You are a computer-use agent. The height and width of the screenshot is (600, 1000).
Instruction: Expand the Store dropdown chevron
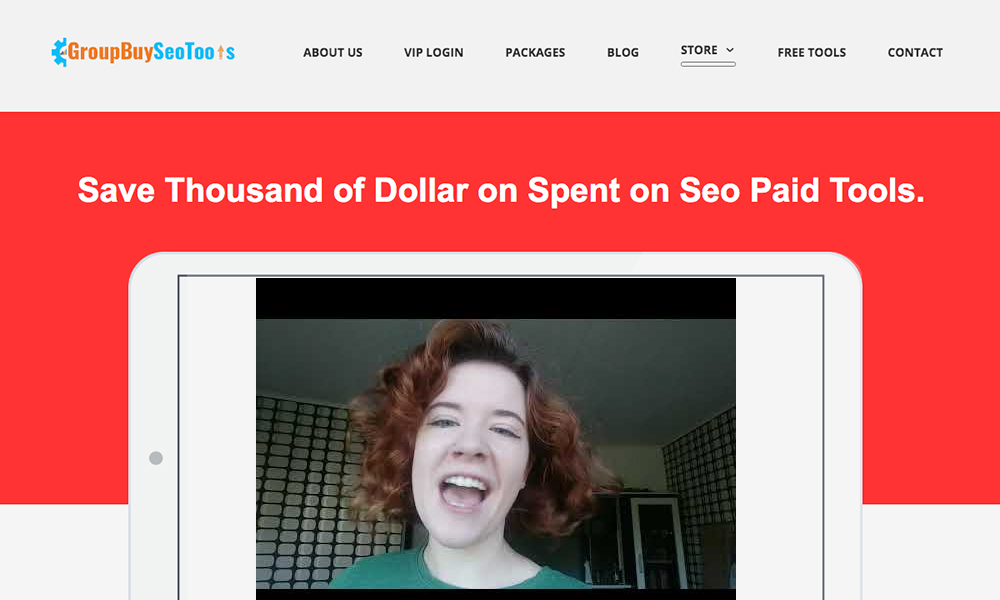(x=730, y=50)
